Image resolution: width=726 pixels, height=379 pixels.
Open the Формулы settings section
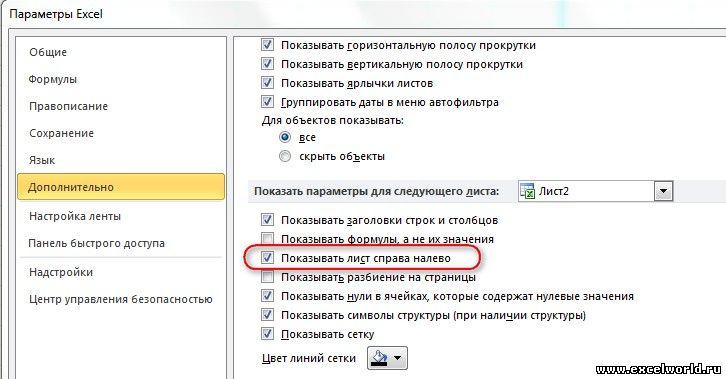coord(52,79)
